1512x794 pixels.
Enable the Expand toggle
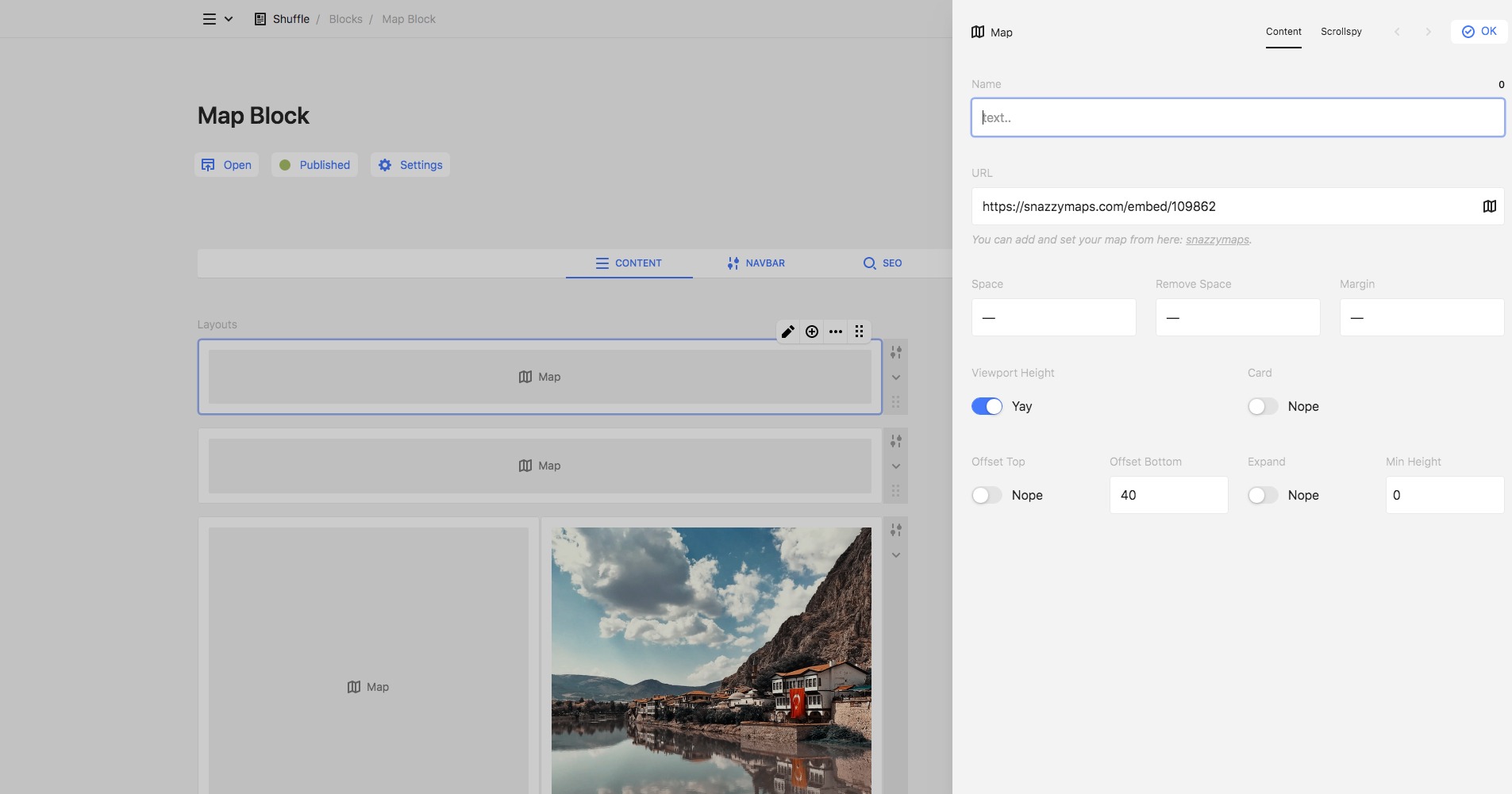click(1262, 495)
